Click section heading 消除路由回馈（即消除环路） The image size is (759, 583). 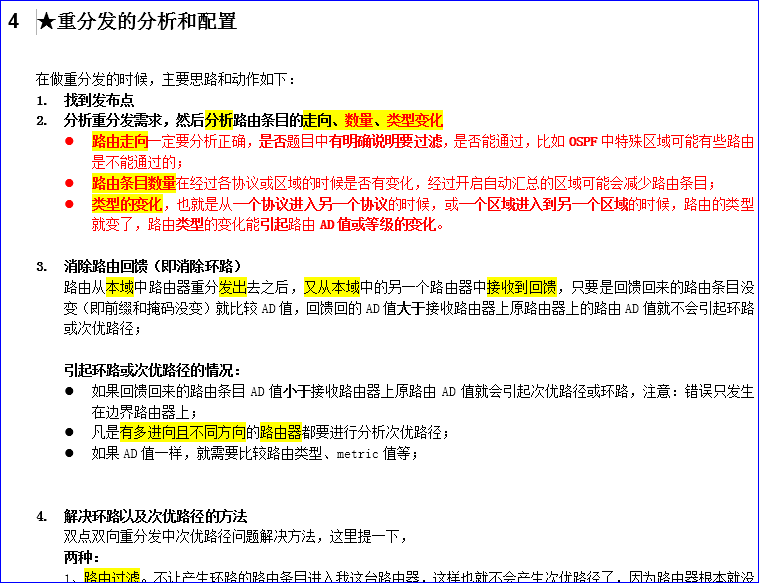click(x=152, y=266)
